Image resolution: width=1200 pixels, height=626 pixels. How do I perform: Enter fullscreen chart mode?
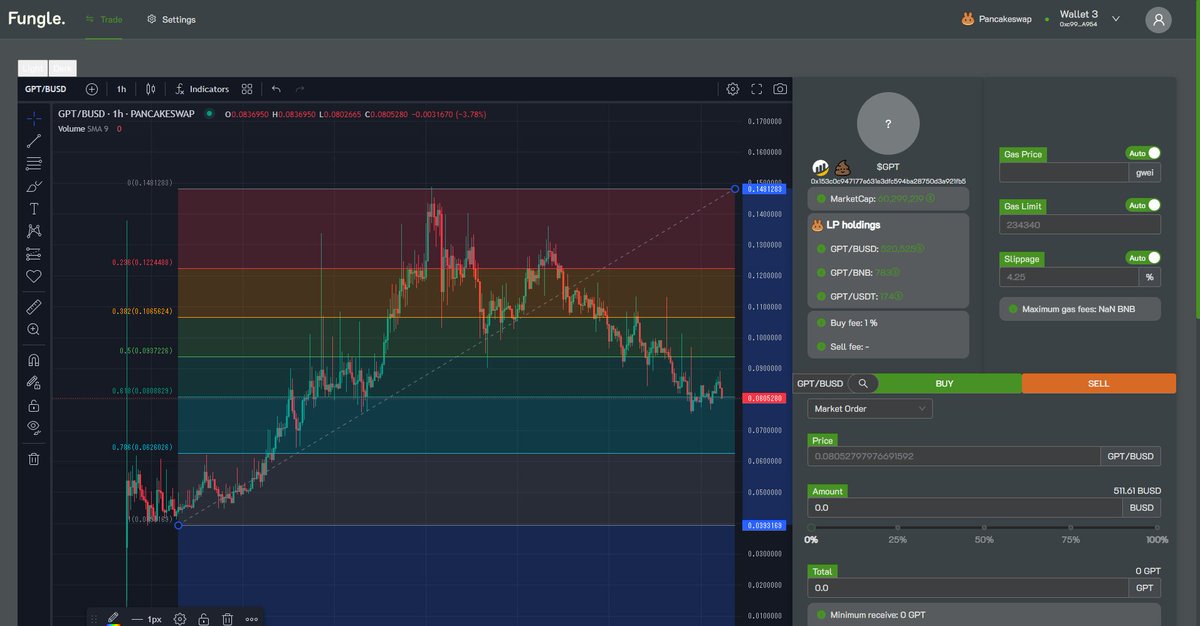pyautogui.click(x=757, y=89)
